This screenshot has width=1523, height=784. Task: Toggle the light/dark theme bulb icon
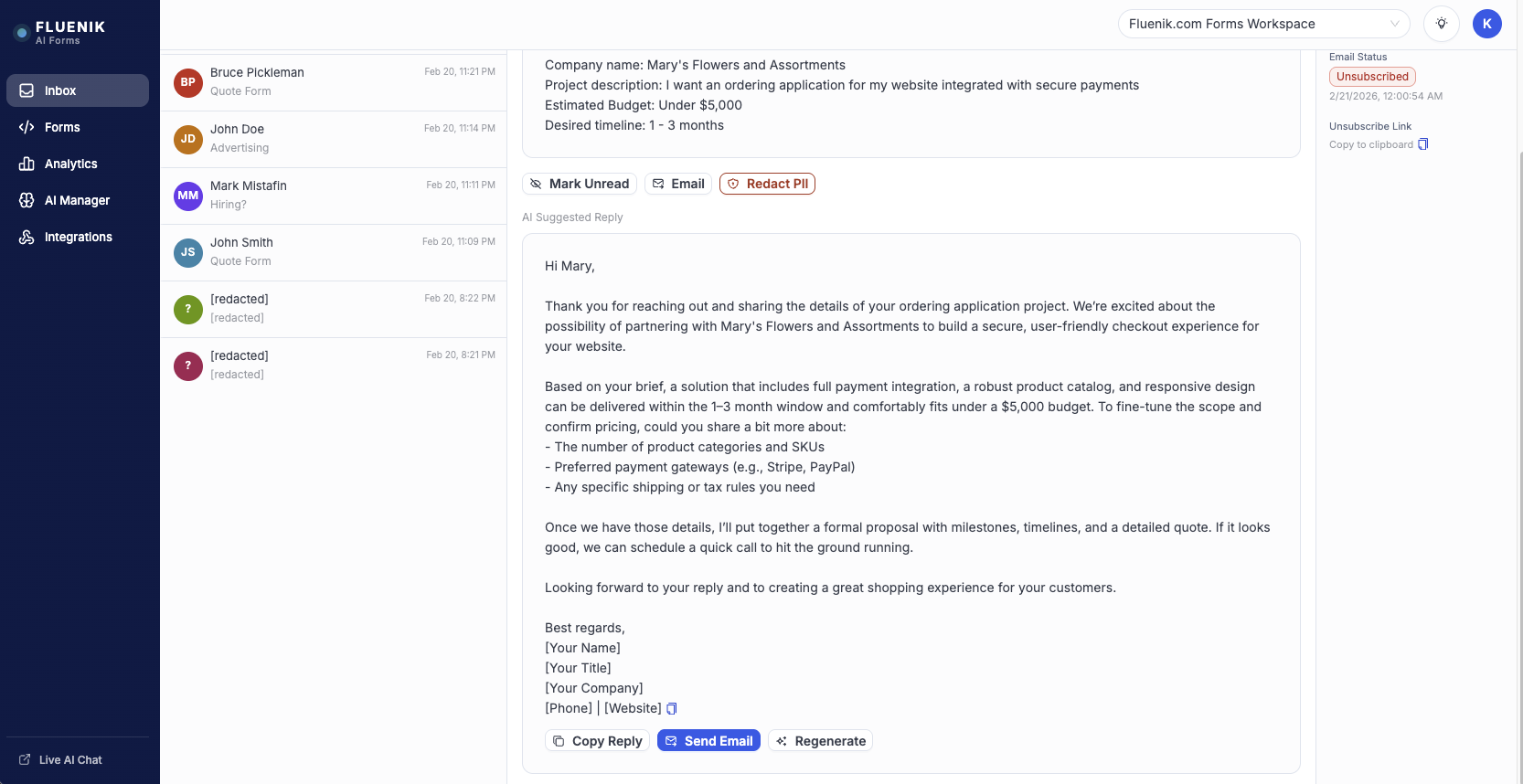(x=1441, y=24)
